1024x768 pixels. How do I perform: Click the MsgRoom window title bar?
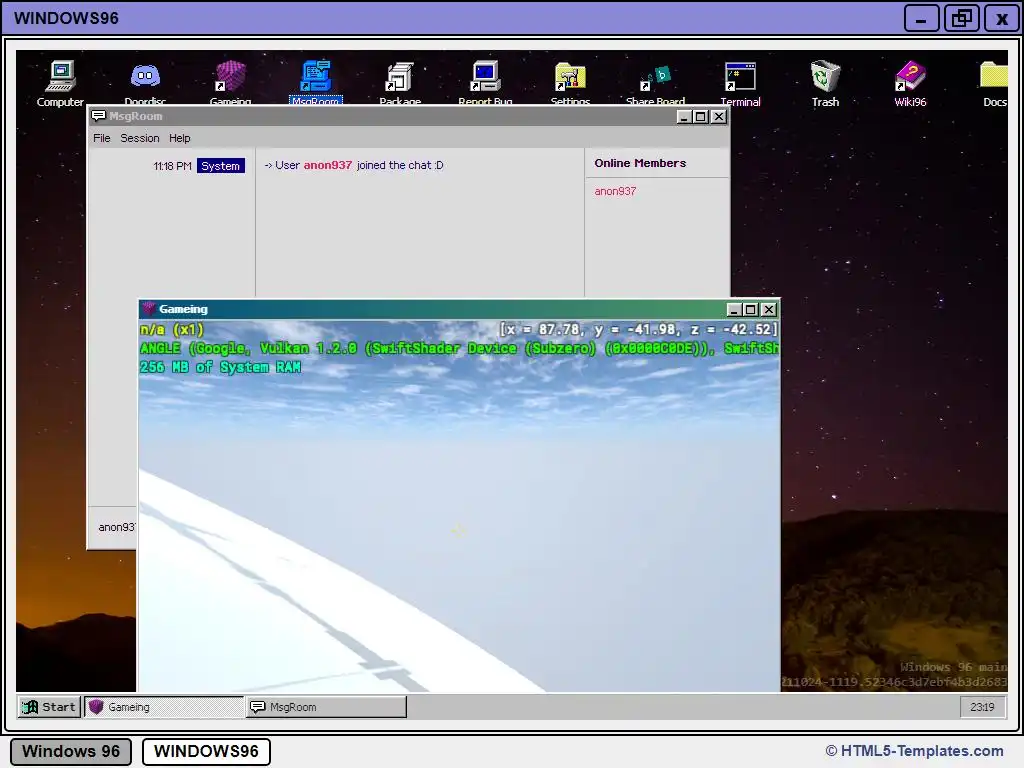coord(408,116)
